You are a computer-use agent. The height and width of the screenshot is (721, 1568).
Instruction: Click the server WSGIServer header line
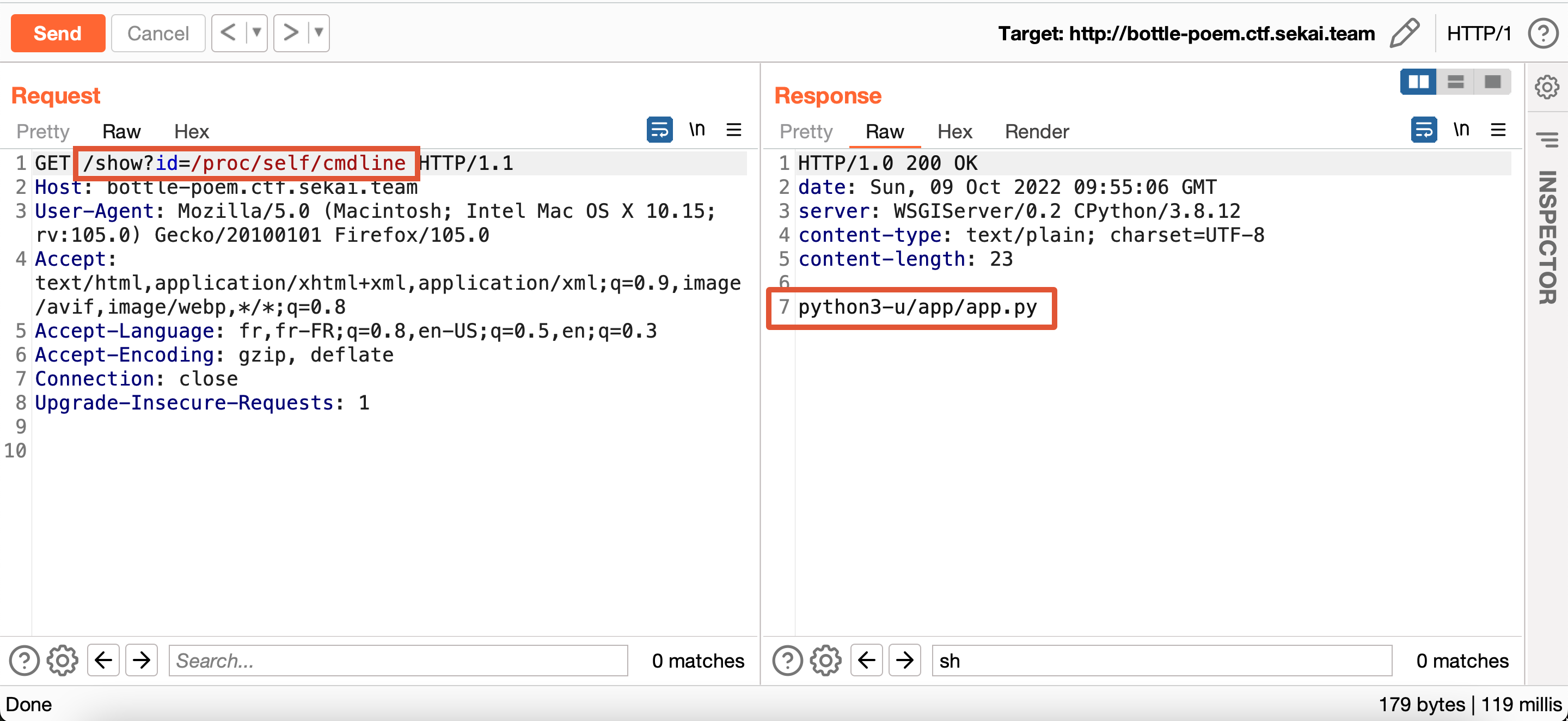click(x=1020, y=211)
